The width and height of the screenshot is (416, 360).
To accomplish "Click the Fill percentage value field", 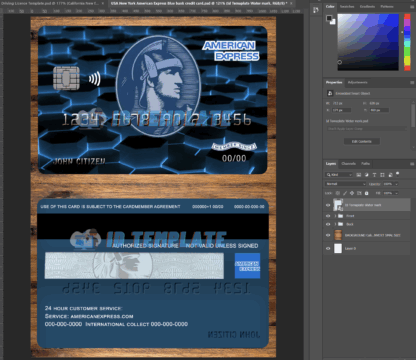I will tap(387, 193).
